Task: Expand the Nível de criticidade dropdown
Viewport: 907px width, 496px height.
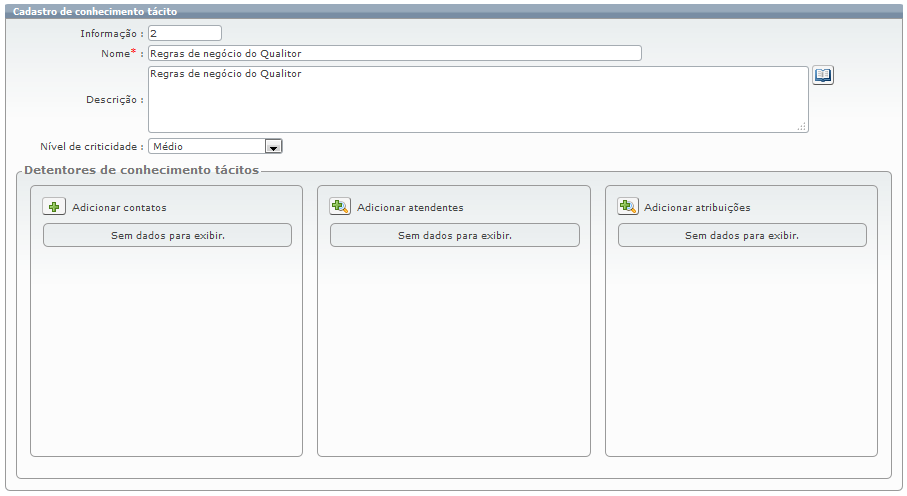Action: point(273,146)
